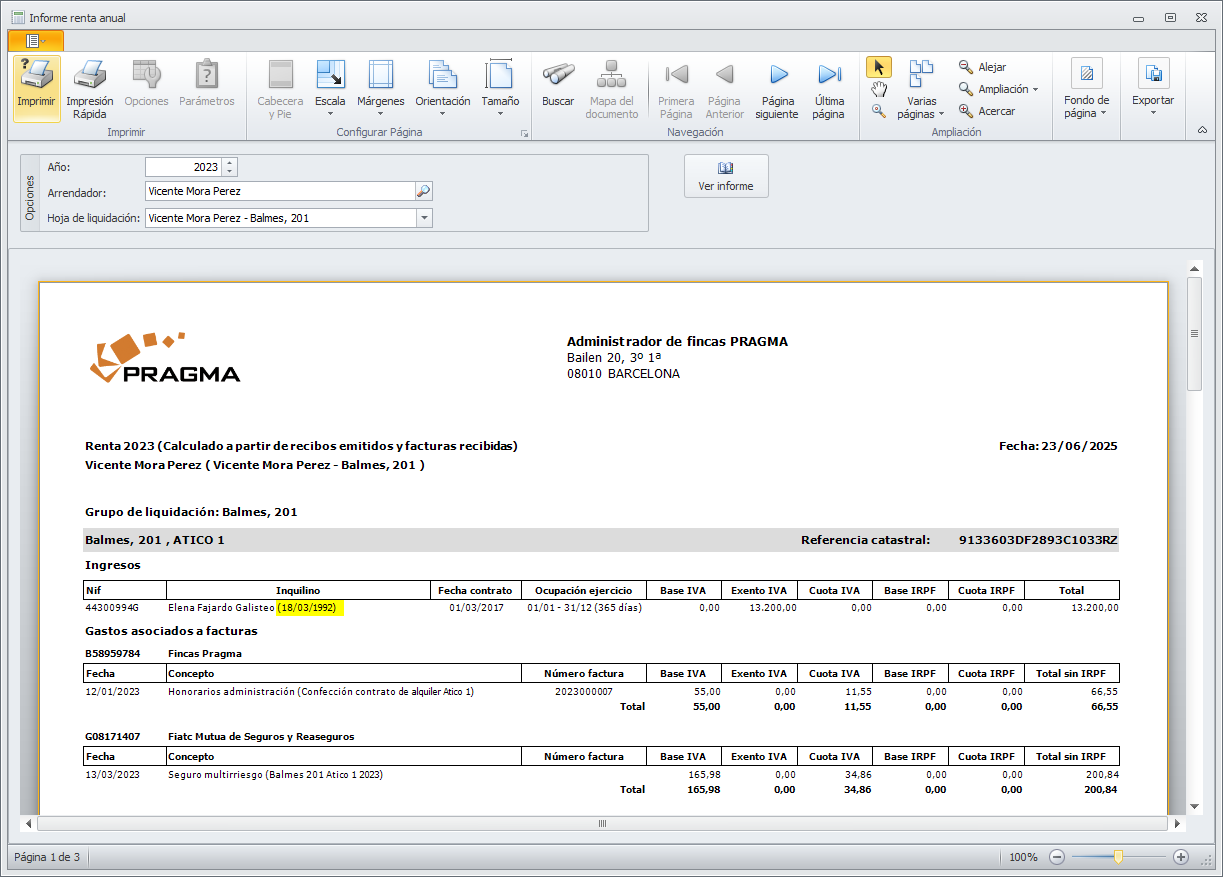The image size is (1223, 877).
Task: Select the magnifier tool in Ampliación
Action: pyautogui.click(x=879, y=111)
